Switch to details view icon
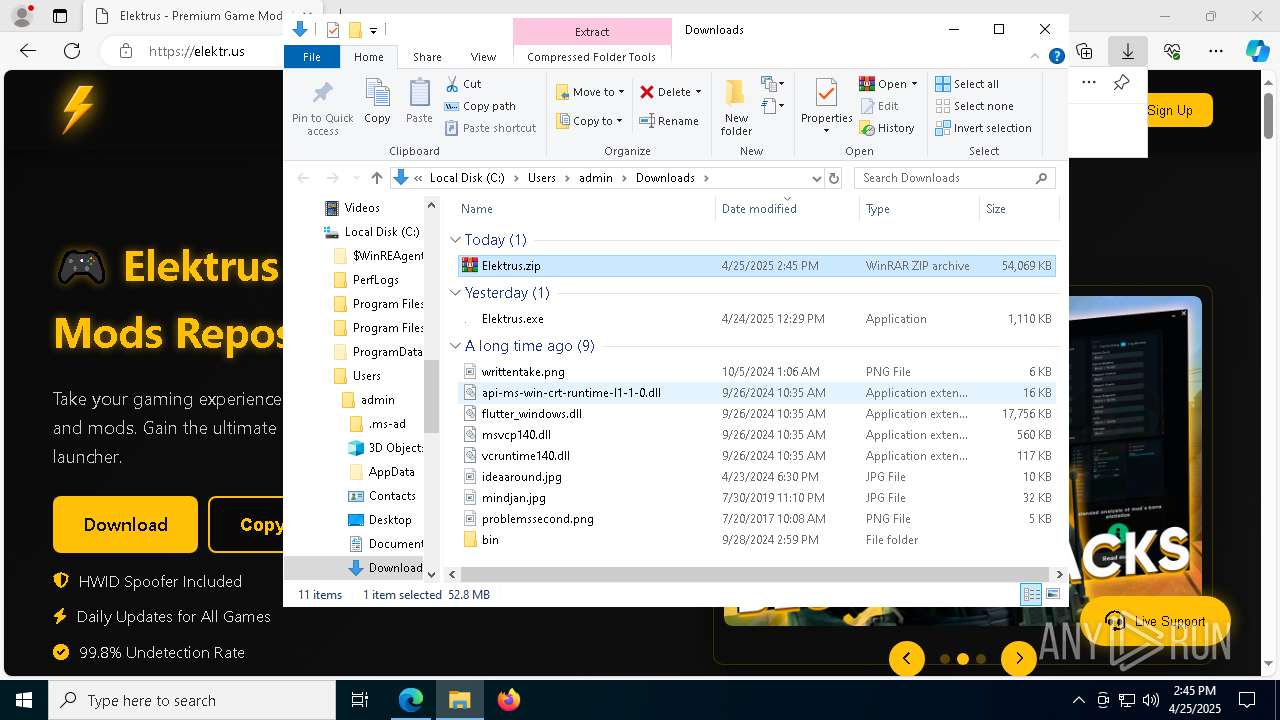Screen dimensions: 1280x720 (1031, 594)
